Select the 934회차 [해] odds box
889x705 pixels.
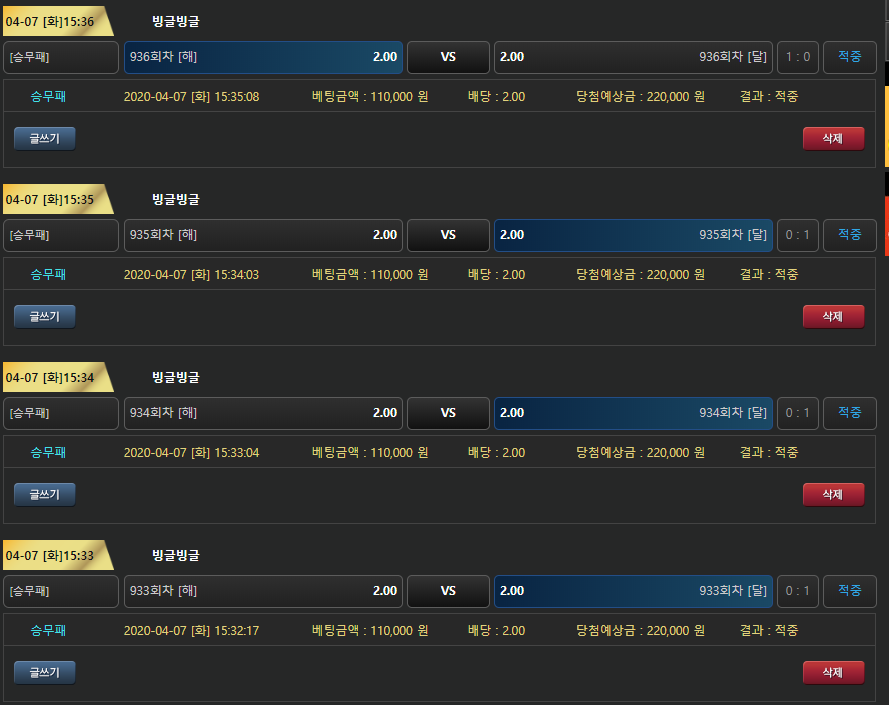coord(263,413)
